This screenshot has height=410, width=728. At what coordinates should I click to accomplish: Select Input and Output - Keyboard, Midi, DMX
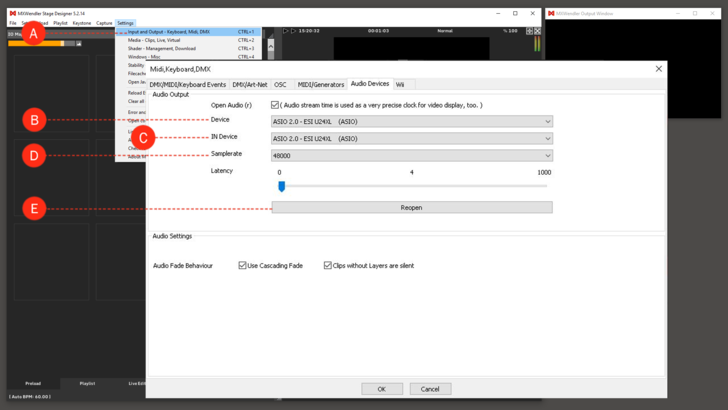point(188,32)
